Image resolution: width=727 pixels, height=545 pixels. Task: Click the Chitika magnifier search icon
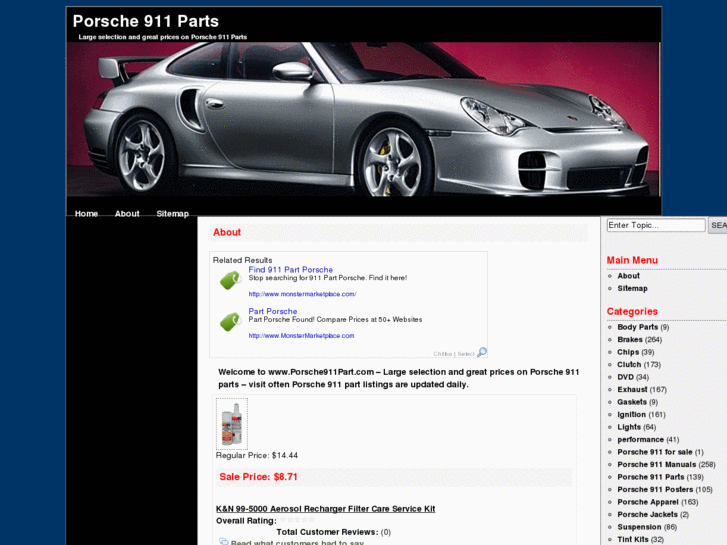coord(482,352)
